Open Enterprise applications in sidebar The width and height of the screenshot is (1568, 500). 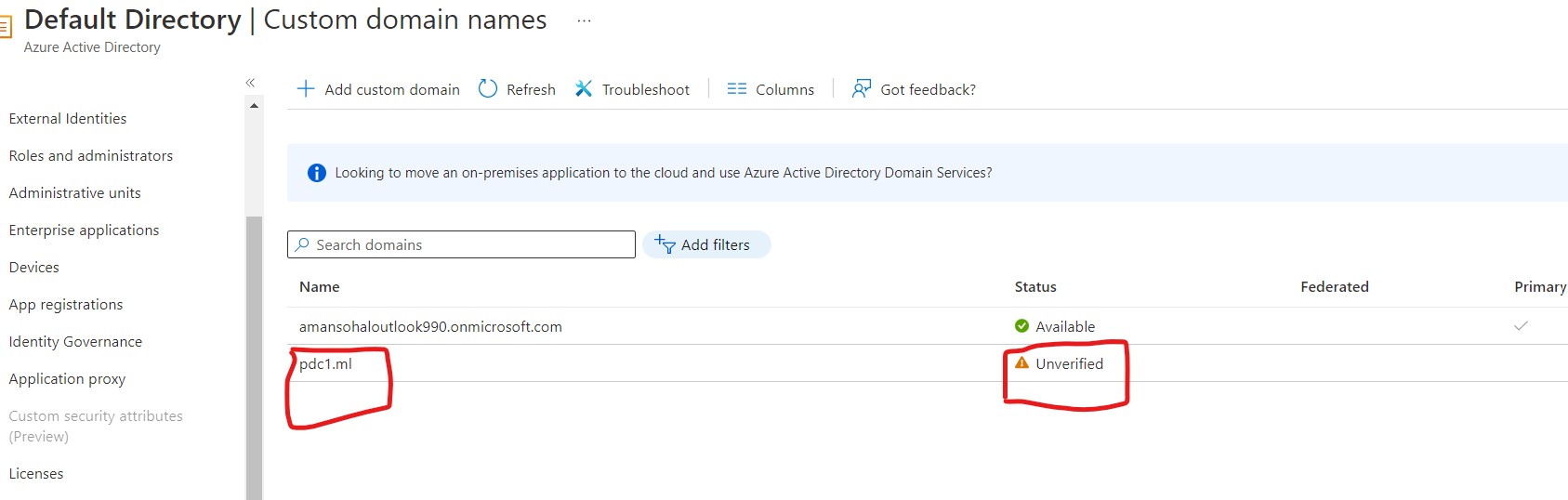click(x=84, y=230)
